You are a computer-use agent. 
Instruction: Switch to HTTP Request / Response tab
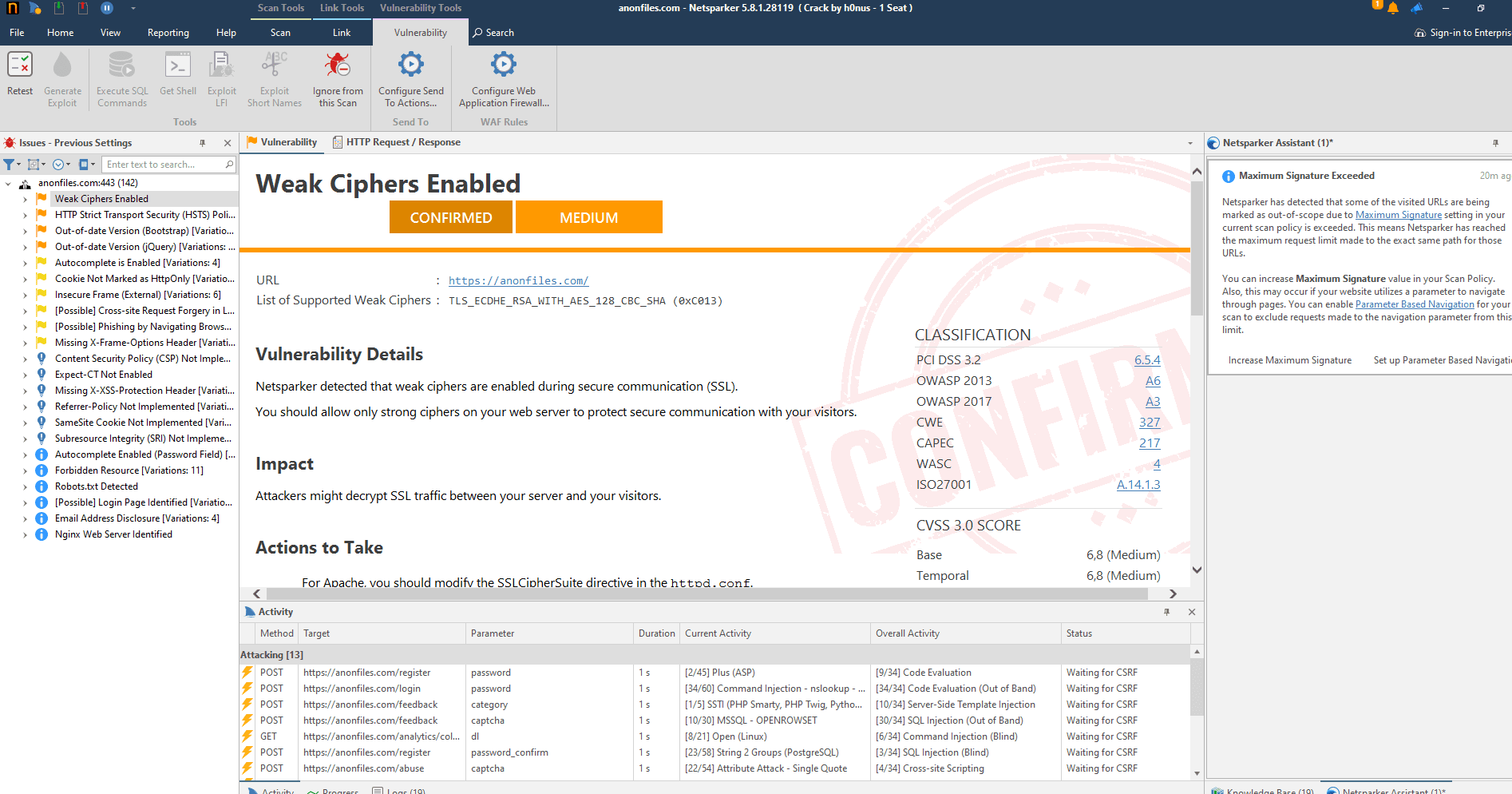(x=396, y=142)
